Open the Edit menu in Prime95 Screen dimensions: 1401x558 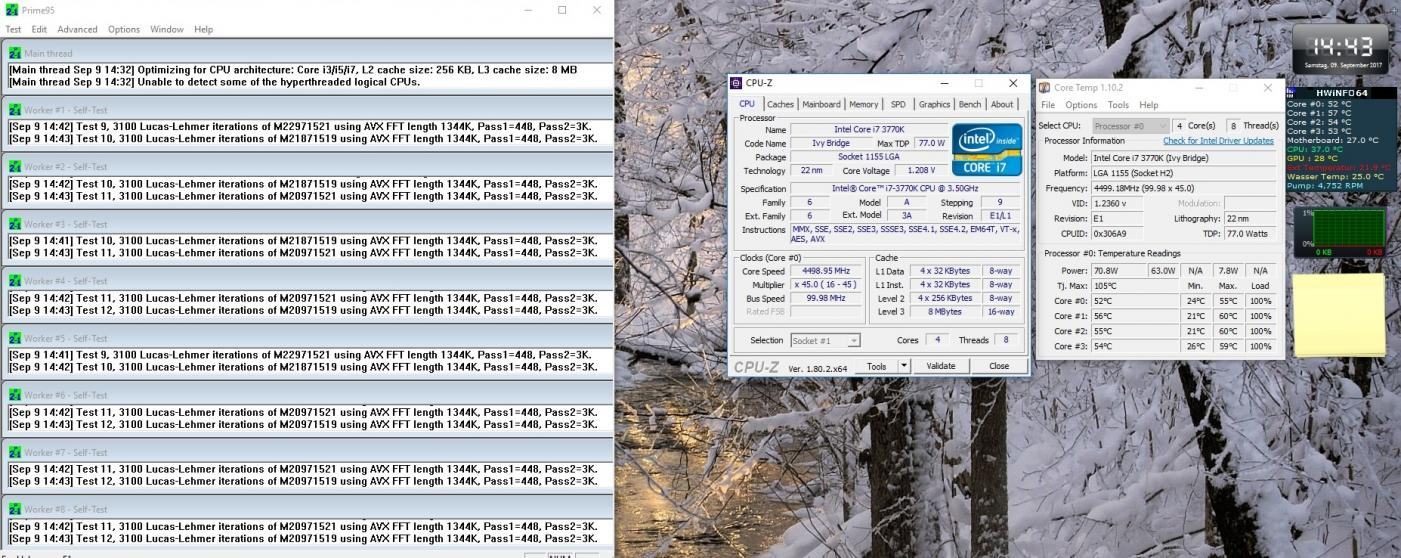click(x=39, y=29)
